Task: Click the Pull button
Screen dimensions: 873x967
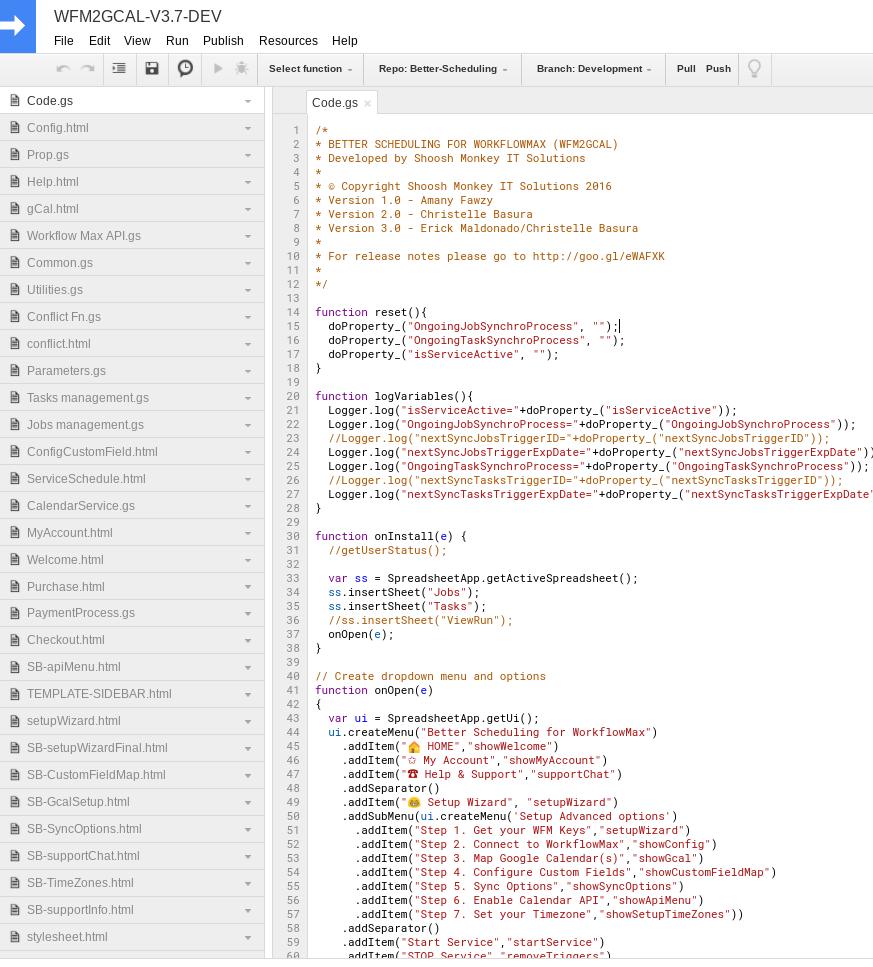Action: [686, 69]
